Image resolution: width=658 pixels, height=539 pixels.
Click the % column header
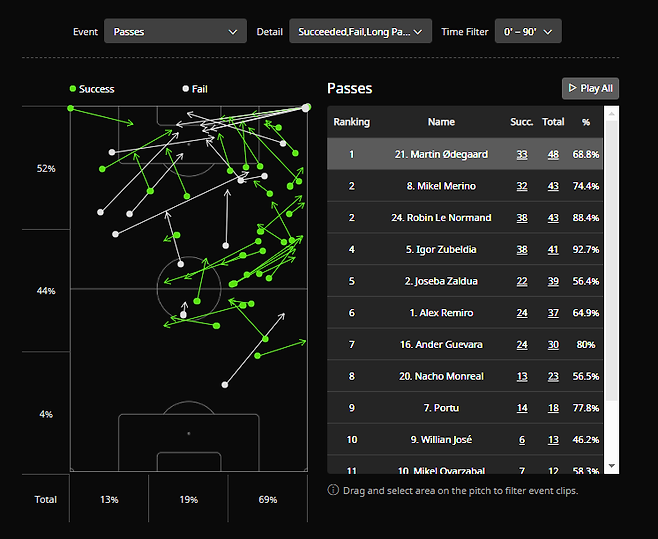click(586, 122)
